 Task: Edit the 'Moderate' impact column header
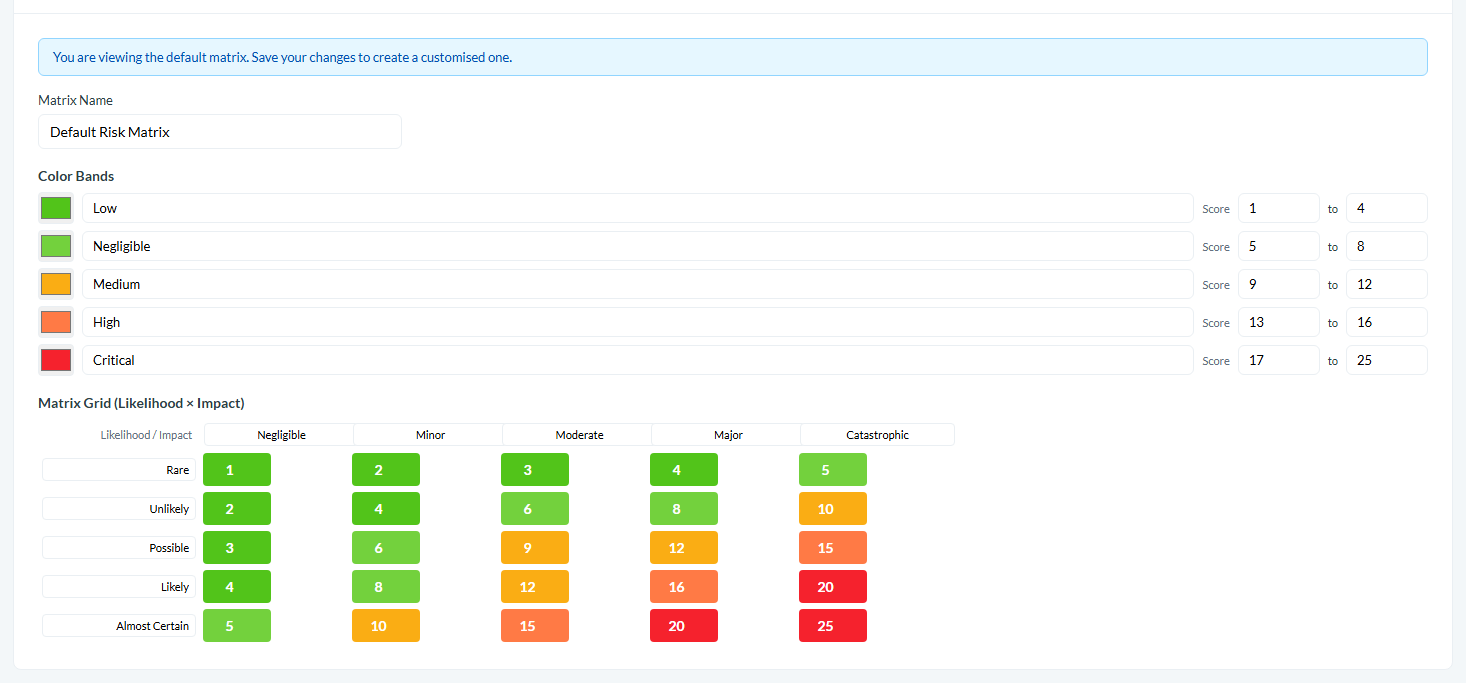coord(578,435)
